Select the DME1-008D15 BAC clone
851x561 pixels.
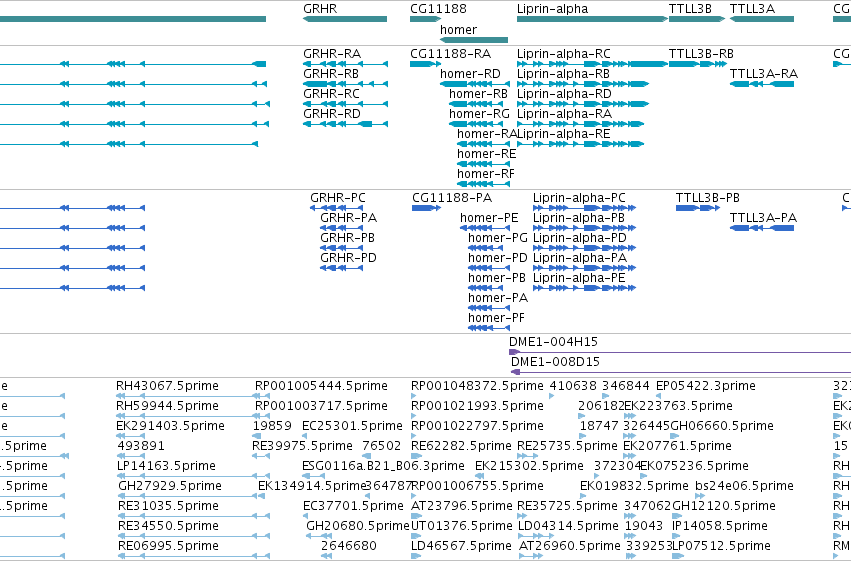[x=681, y=372]
